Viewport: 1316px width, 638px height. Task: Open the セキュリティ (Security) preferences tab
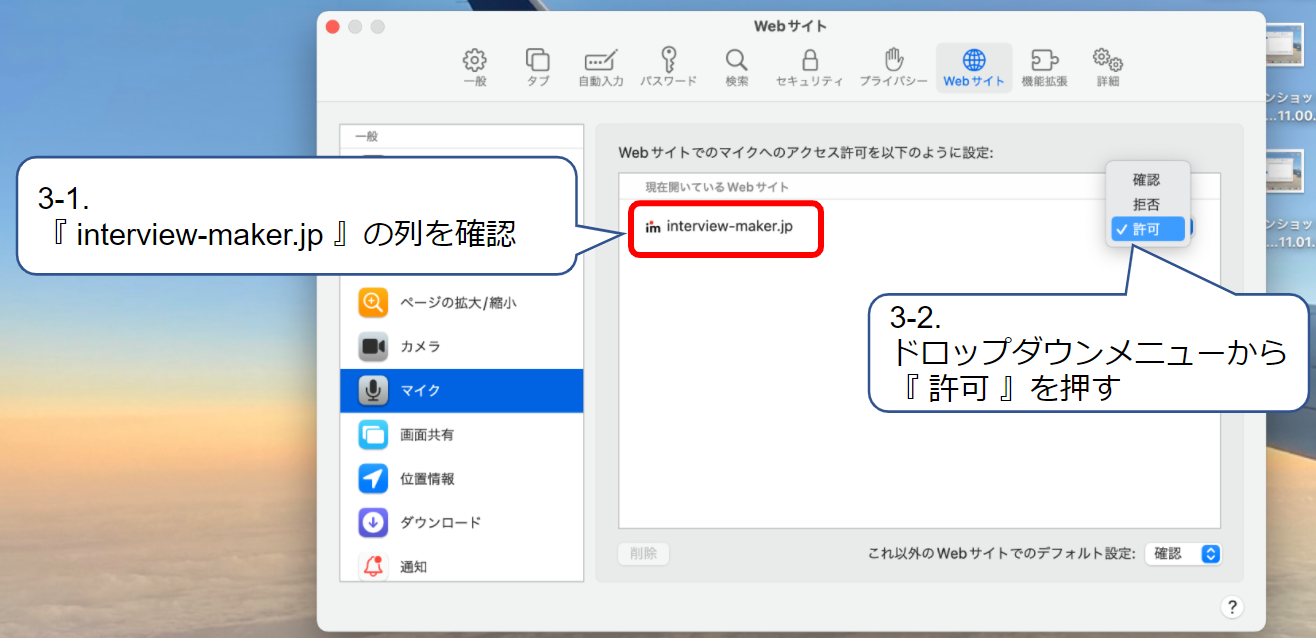[x=810, y=67]
